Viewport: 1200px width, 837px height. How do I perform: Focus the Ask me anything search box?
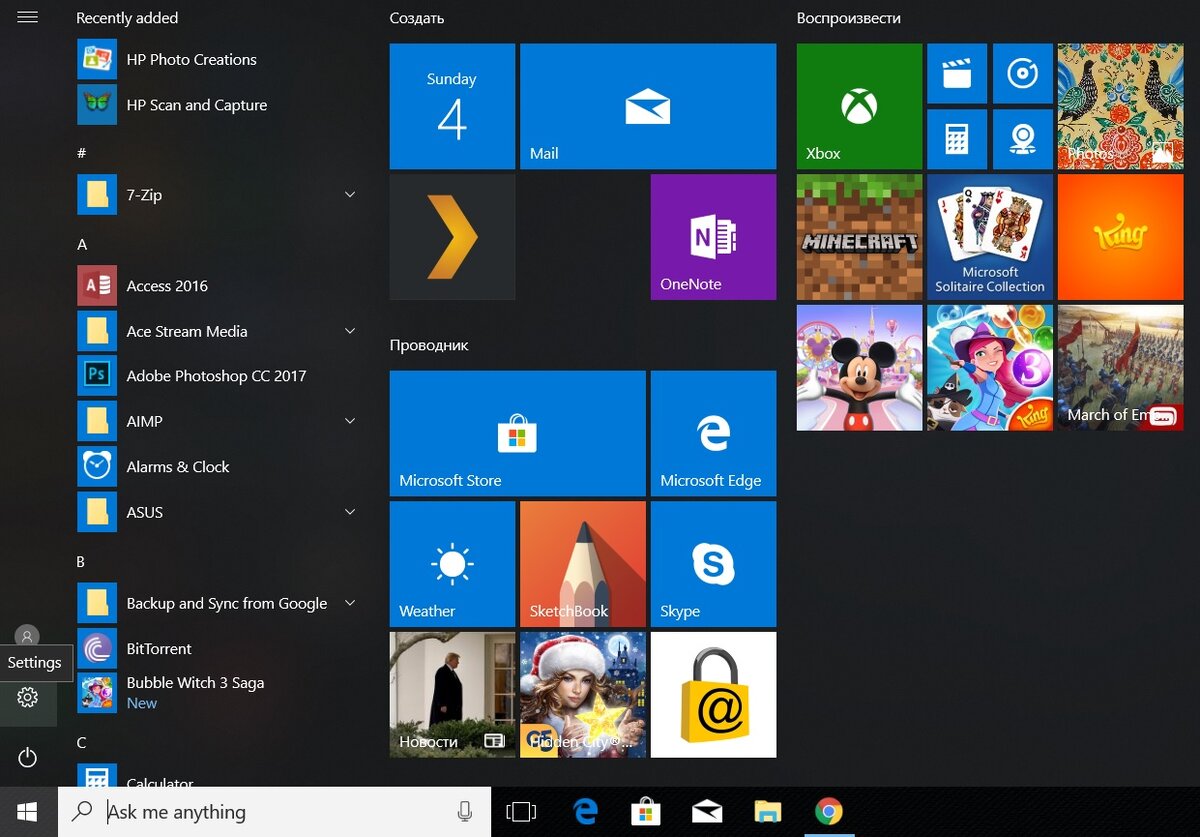click(x=274, y=812)
